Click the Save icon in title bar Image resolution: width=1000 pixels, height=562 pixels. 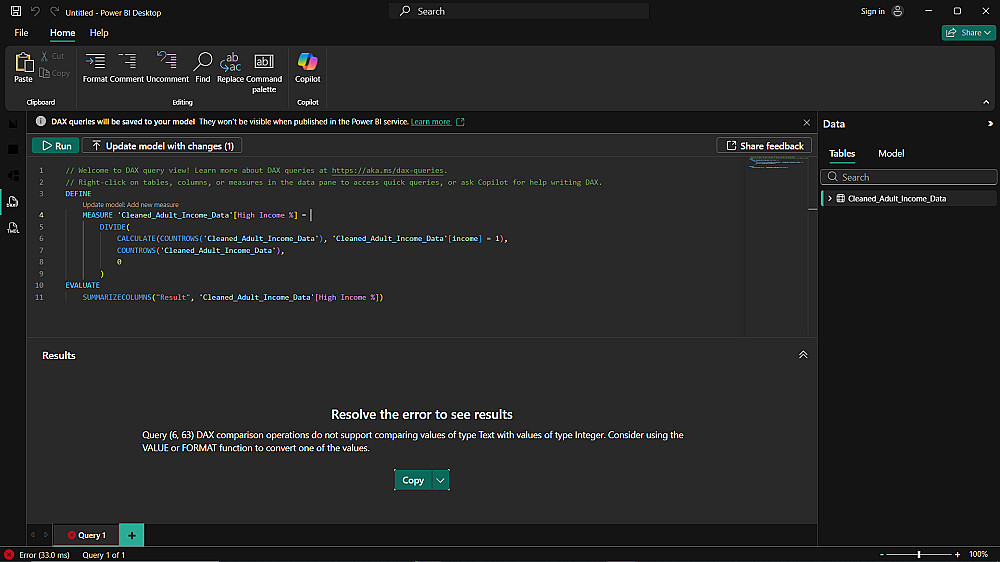[15, 11]
